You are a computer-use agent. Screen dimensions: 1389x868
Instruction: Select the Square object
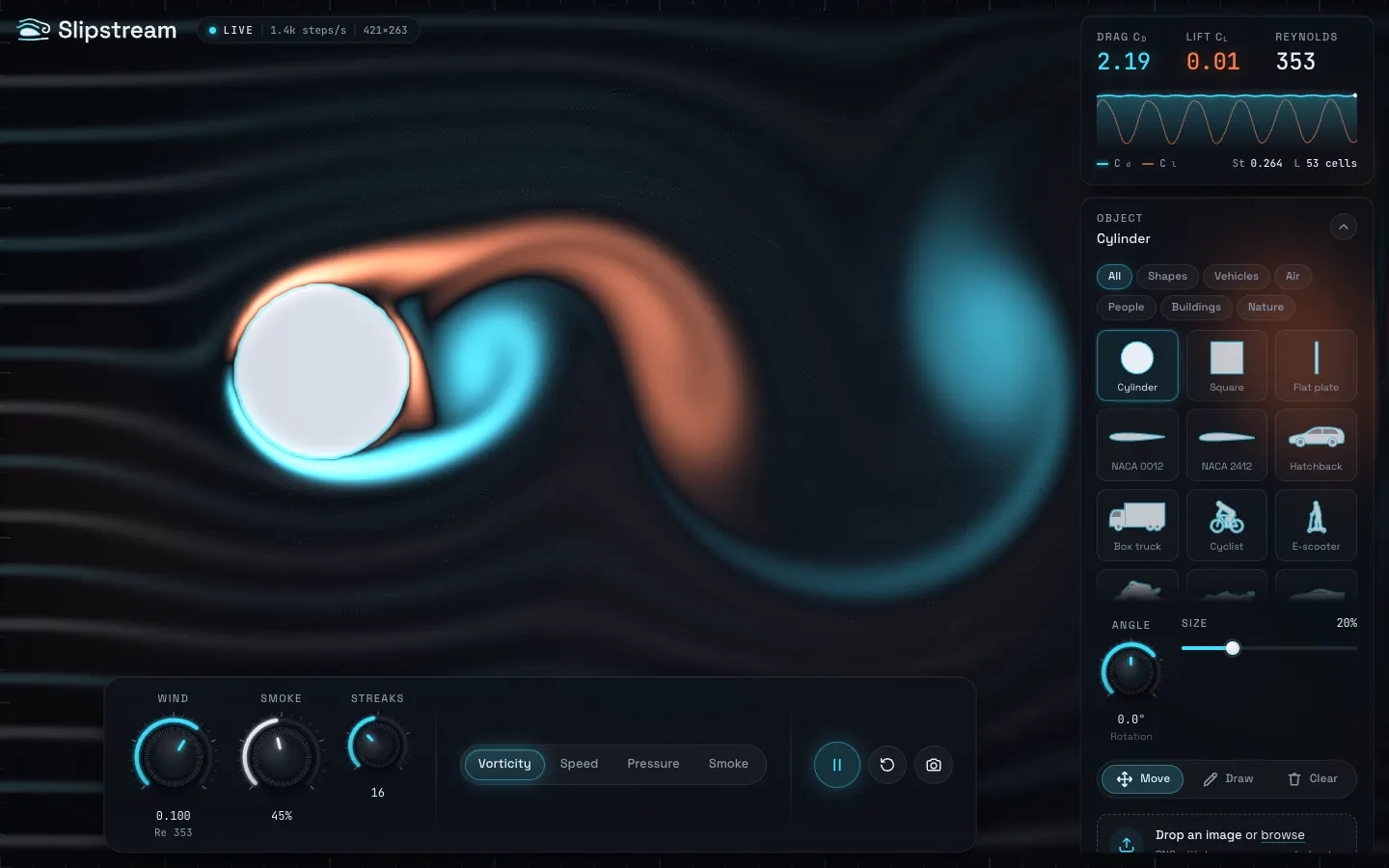click(x=1227, y=366)
